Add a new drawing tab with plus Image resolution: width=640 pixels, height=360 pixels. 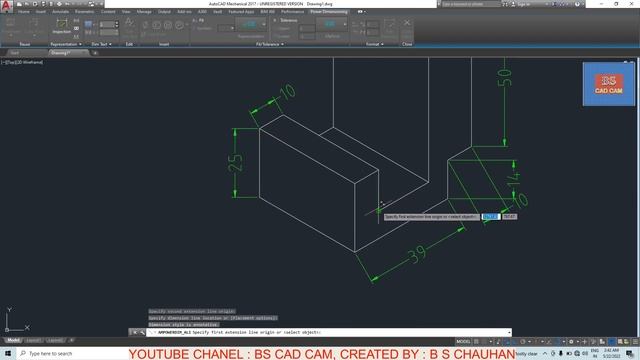95,53
